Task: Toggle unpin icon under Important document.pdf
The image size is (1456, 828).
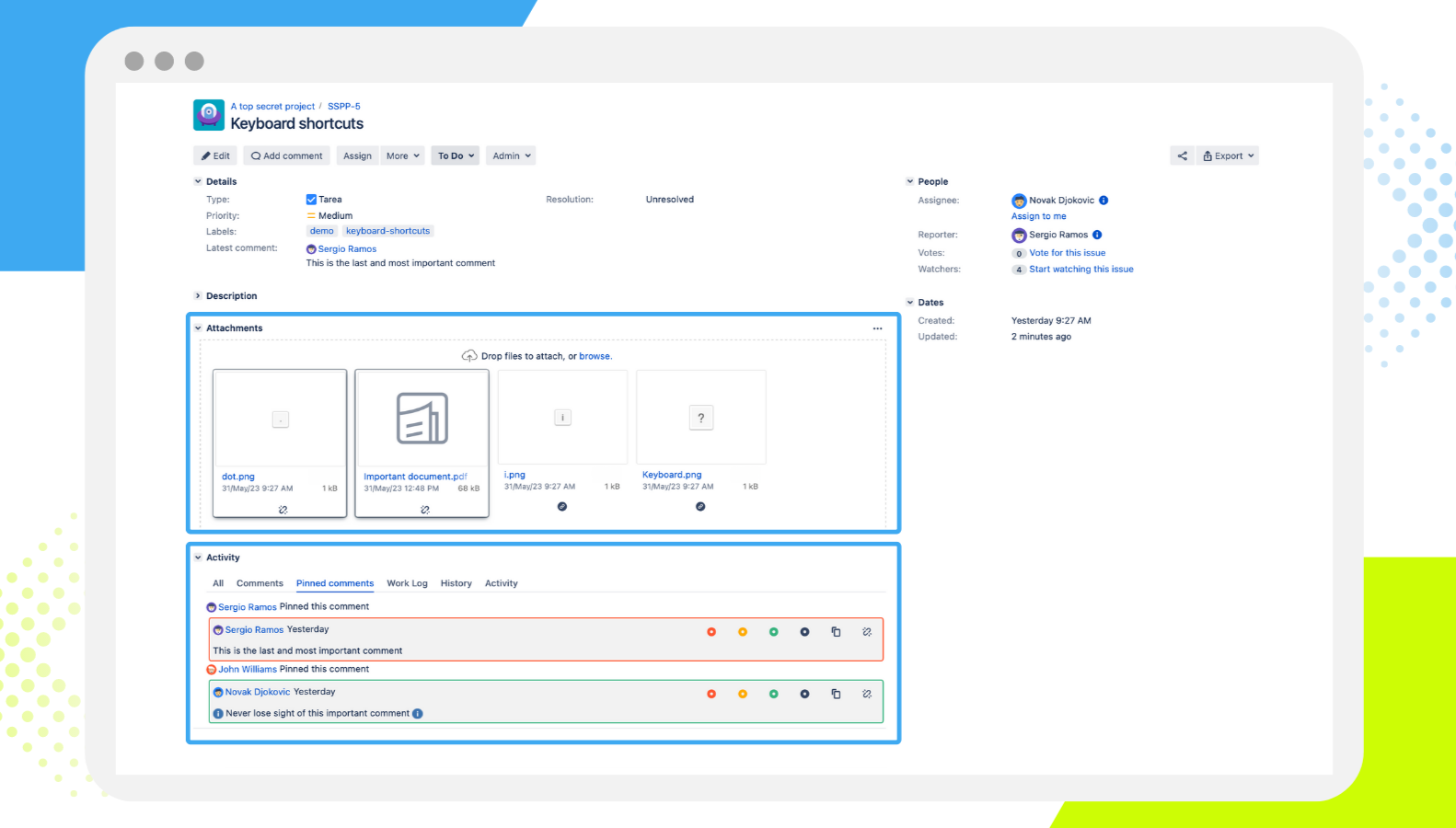Action: tap(424, 510)
